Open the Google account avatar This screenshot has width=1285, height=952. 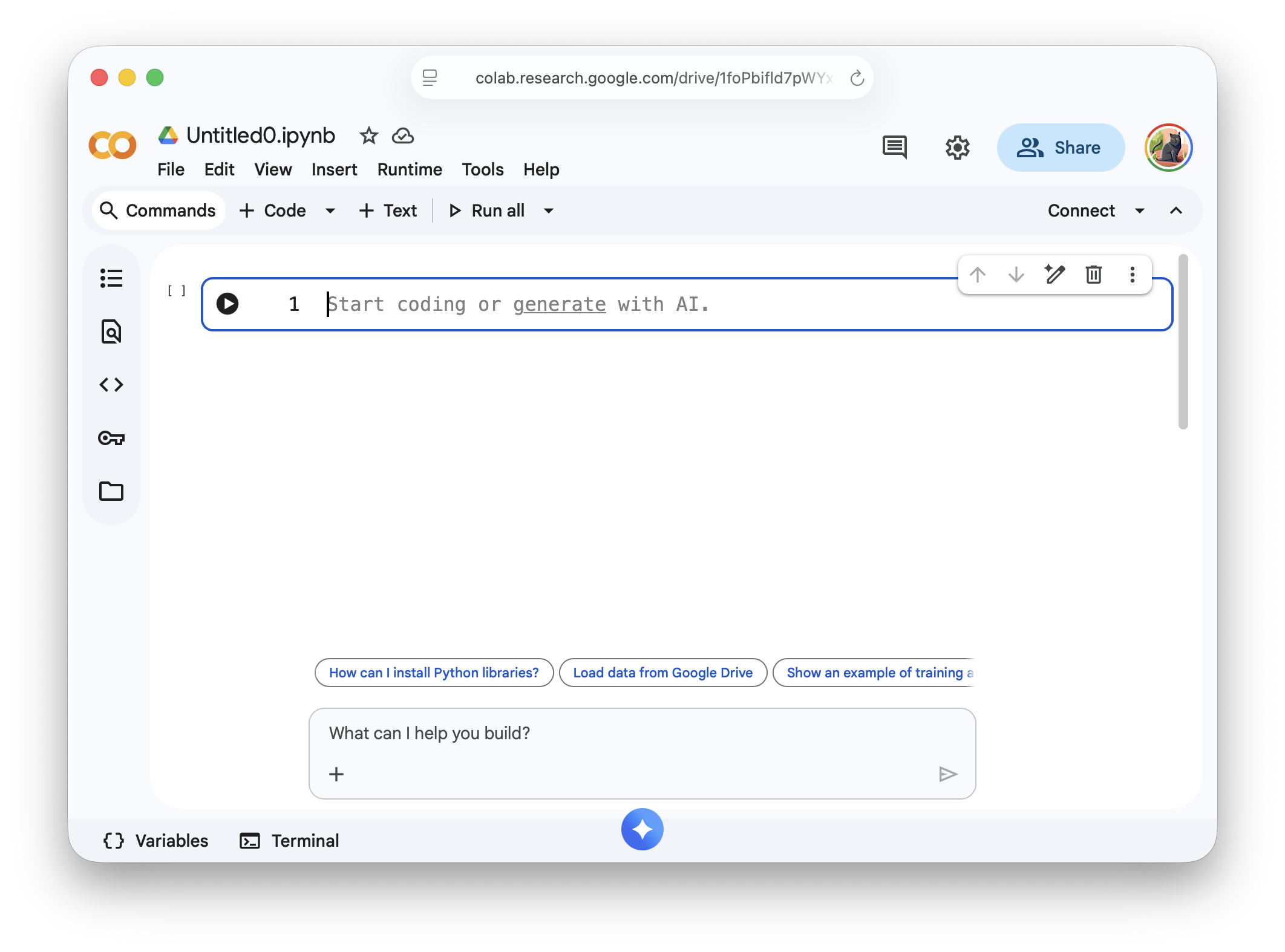click(x=1169, y=148)
